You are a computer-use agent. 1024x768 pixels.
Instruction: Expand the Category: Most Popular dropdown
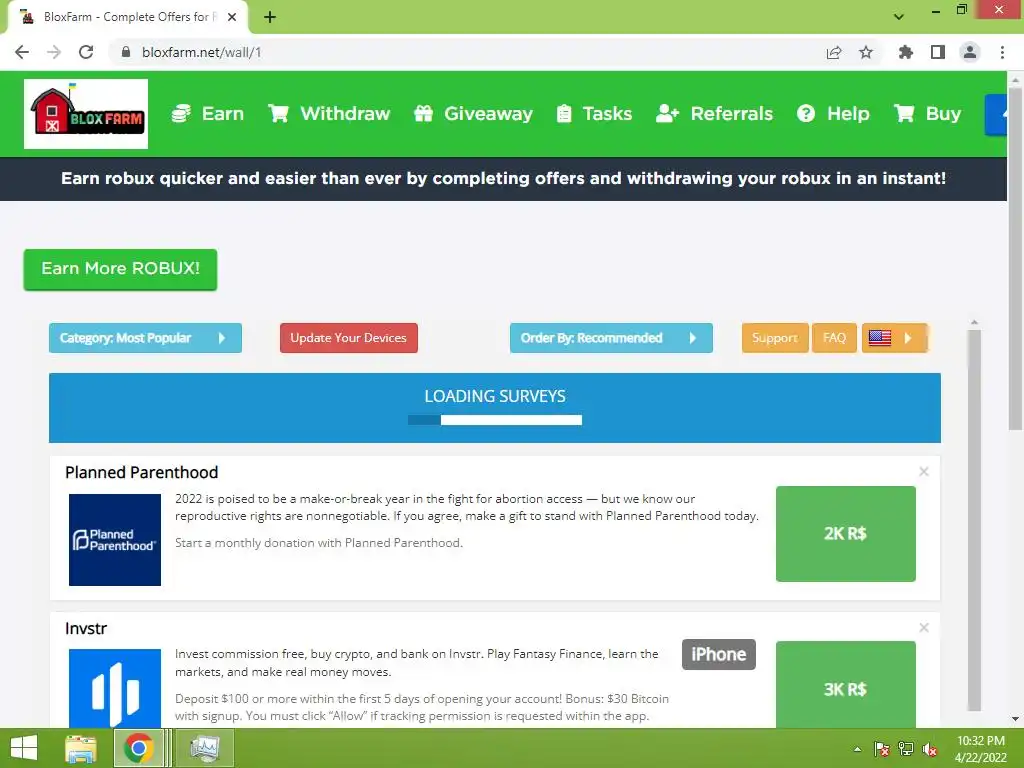click(145, 338)
